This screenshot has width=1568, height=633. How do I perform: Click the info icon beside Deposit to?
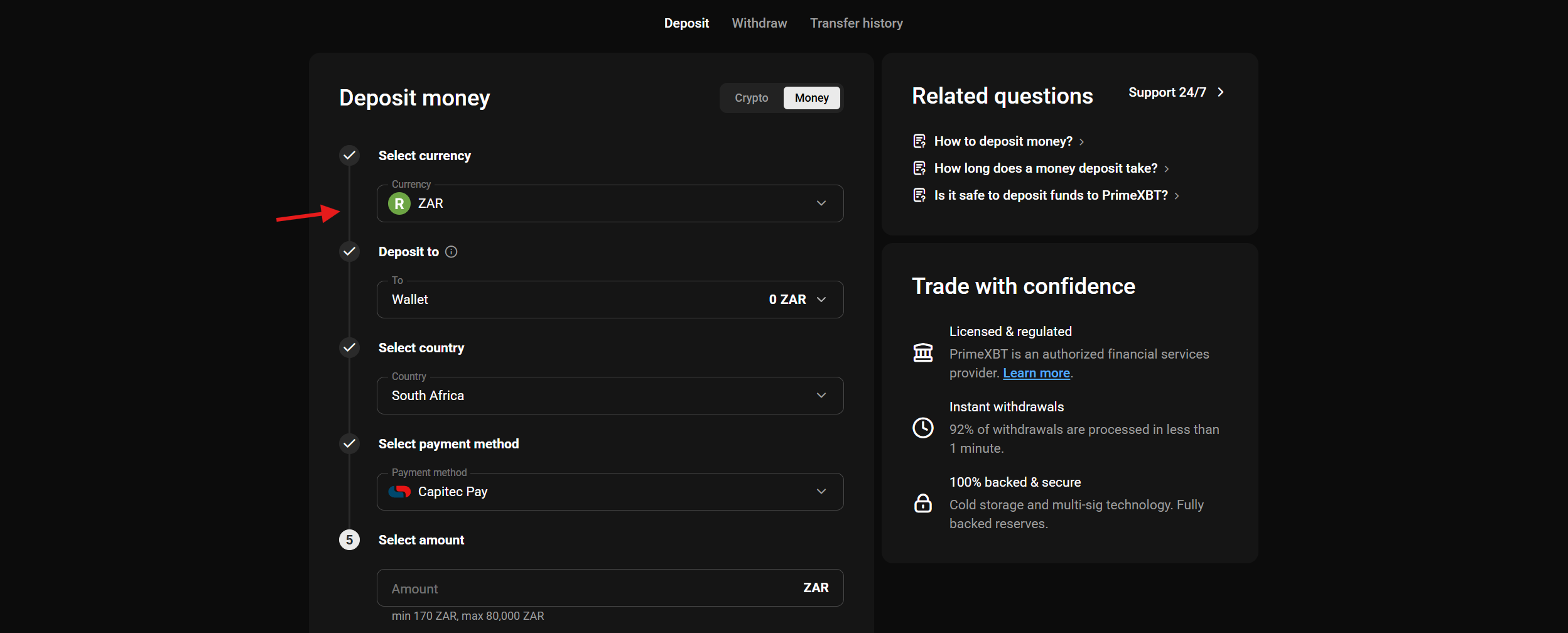tap(451, 252)
